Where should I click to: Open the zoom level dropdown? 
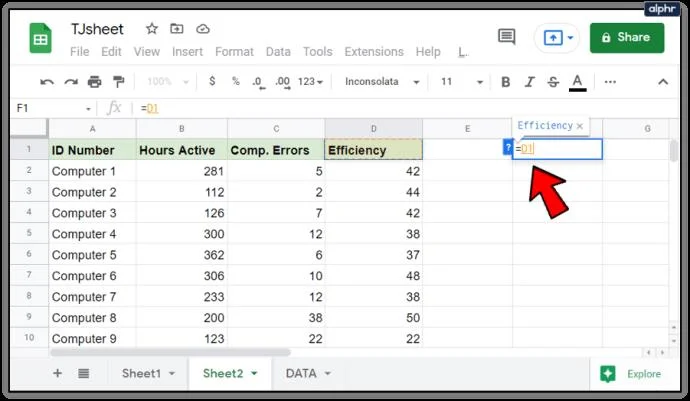pyautogui.click(x=168, y=82)
